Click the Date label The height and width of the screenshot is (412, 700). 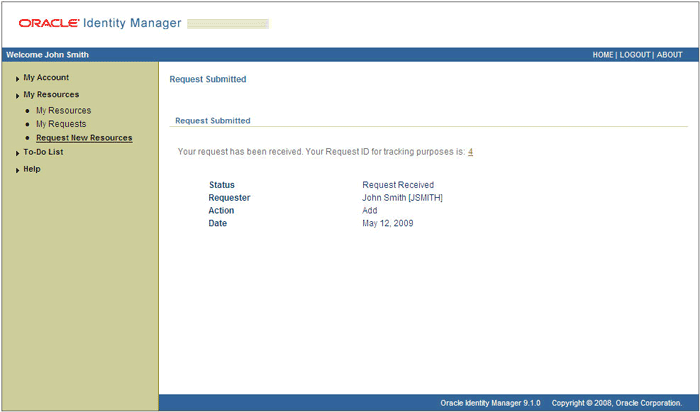pos(217,223)
